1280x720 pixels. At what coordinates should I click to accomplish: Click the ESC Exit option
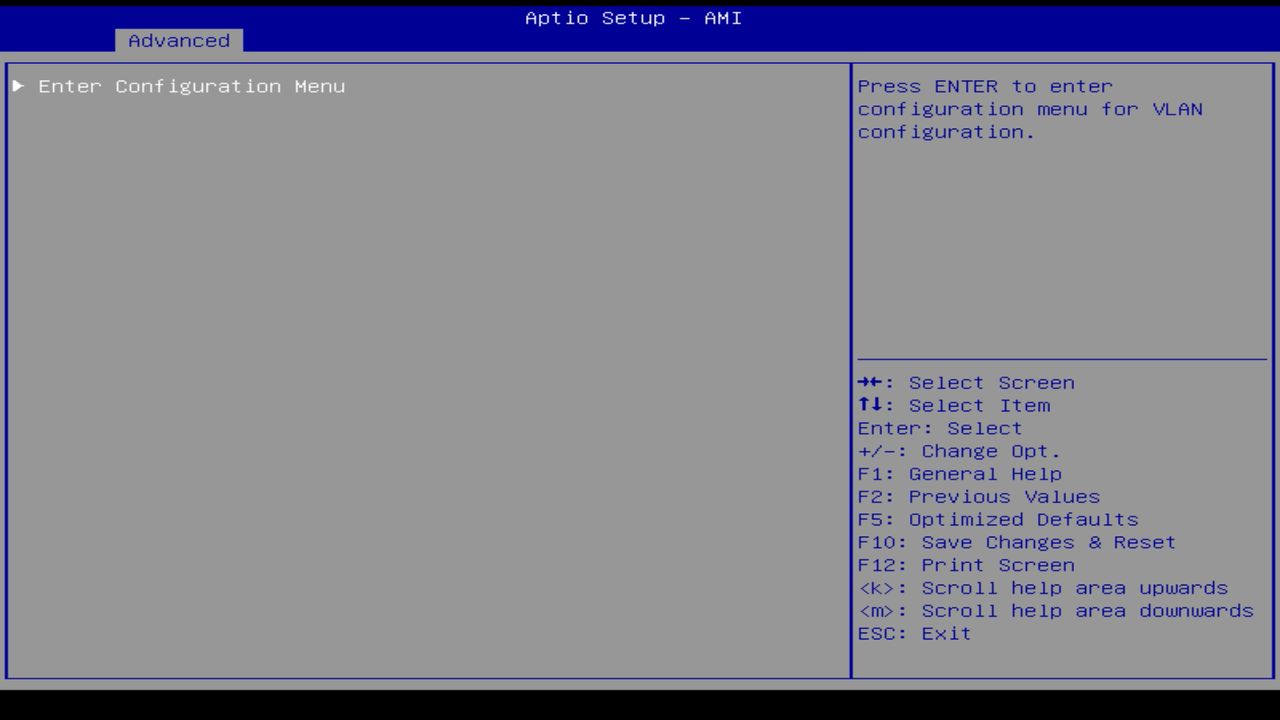[913, 633]
